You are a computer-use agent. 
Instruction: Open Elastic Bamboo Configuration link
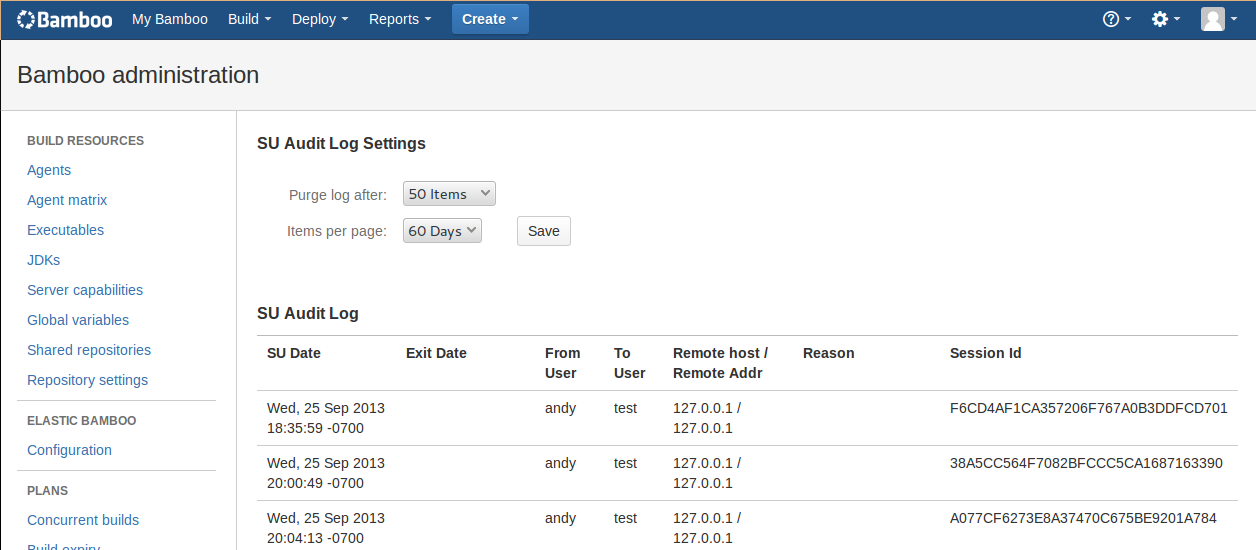tap(69, 450)
